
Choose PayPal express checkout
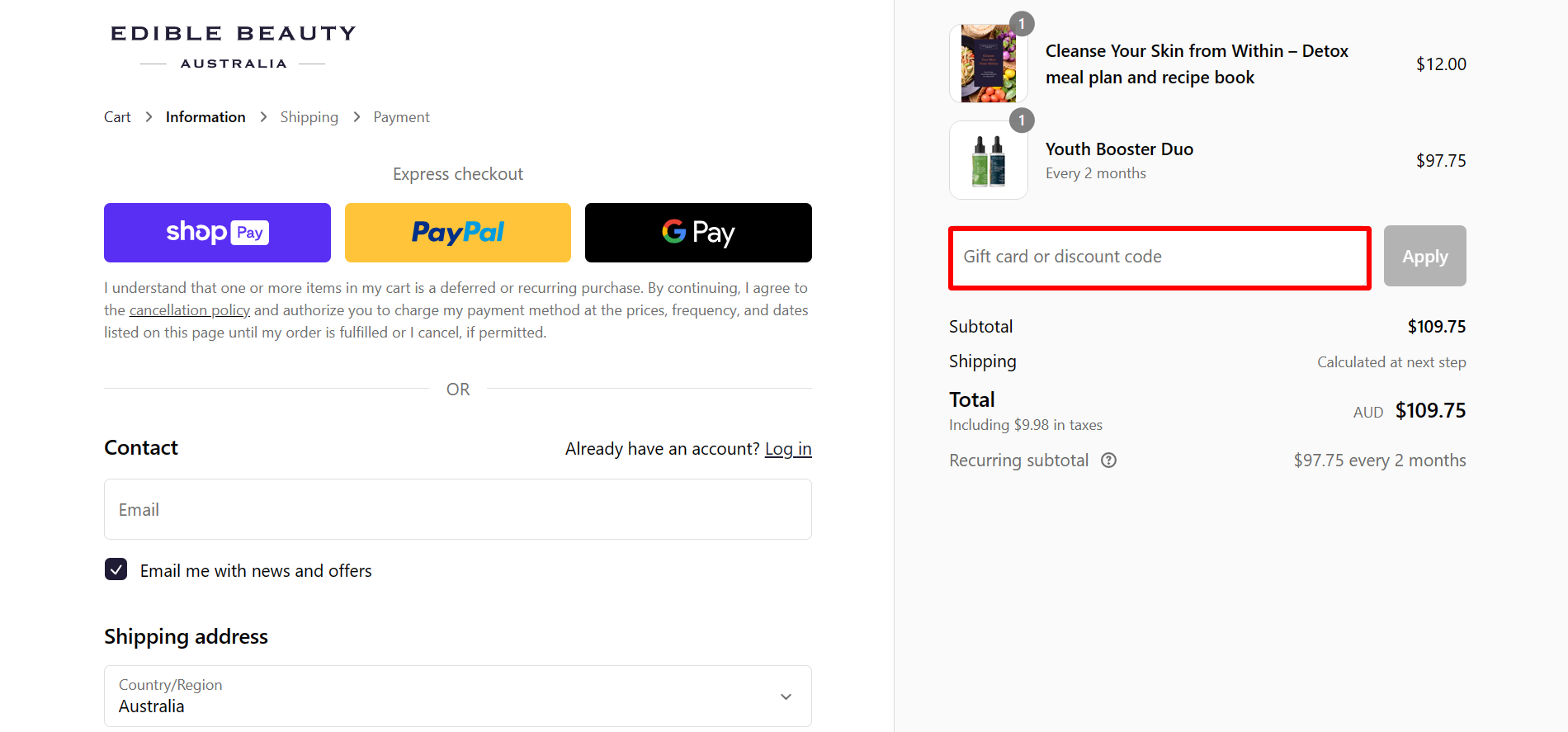[x=458, y=233]
